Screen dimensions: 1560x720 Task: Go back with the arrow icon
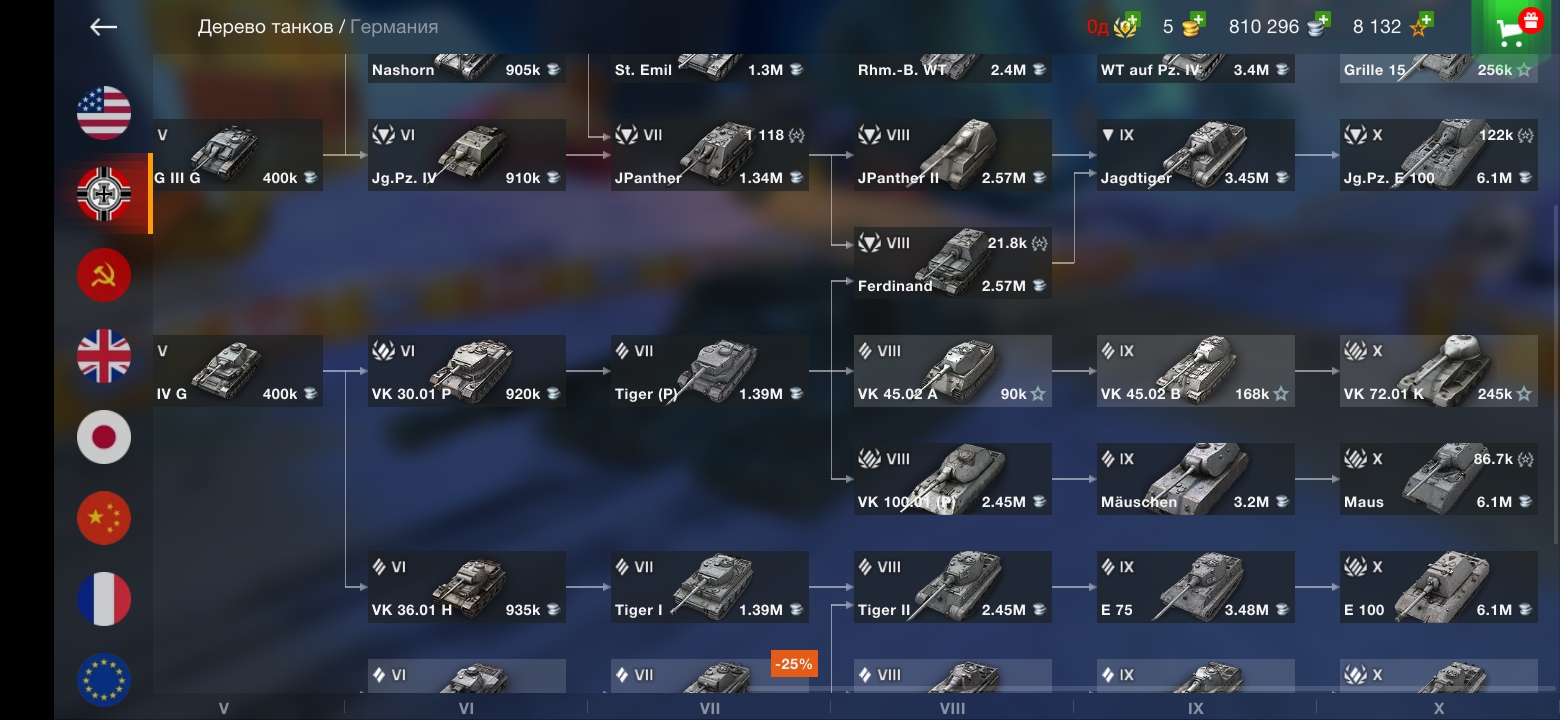pos(104,27)
